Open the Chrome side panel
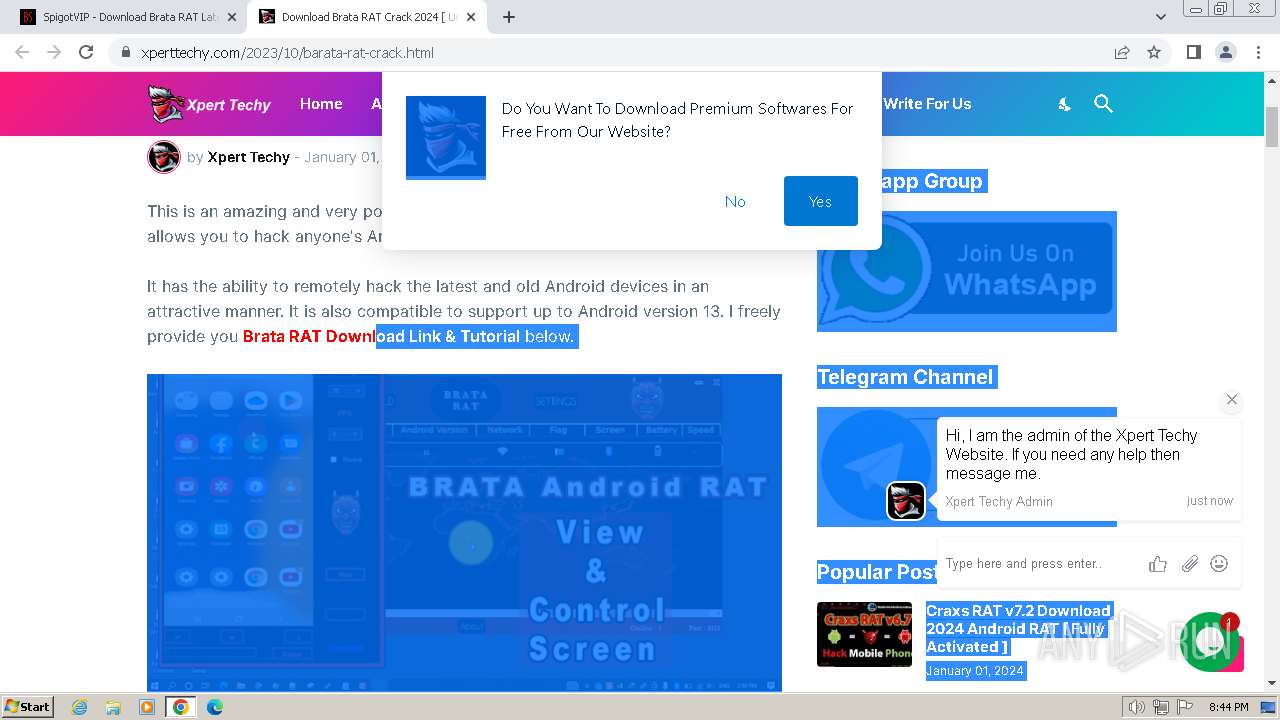 (1193, 52)
